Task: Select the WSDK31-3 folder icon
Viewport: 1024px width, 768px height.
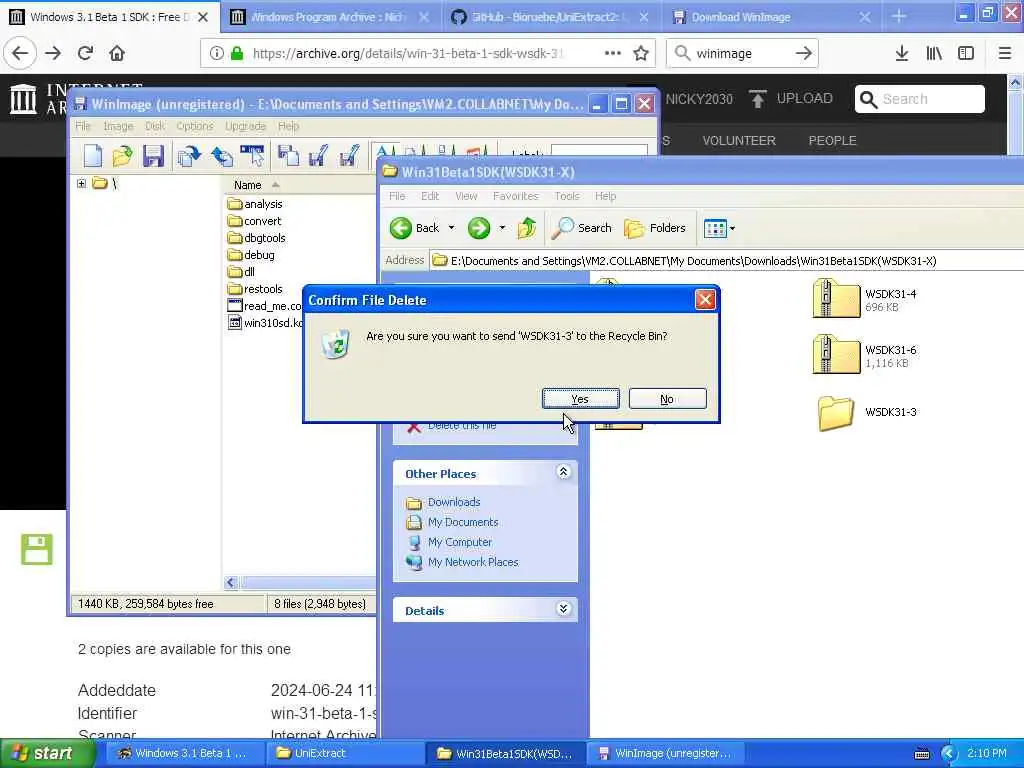Action: pyautogui.click(x=836, y=412)
